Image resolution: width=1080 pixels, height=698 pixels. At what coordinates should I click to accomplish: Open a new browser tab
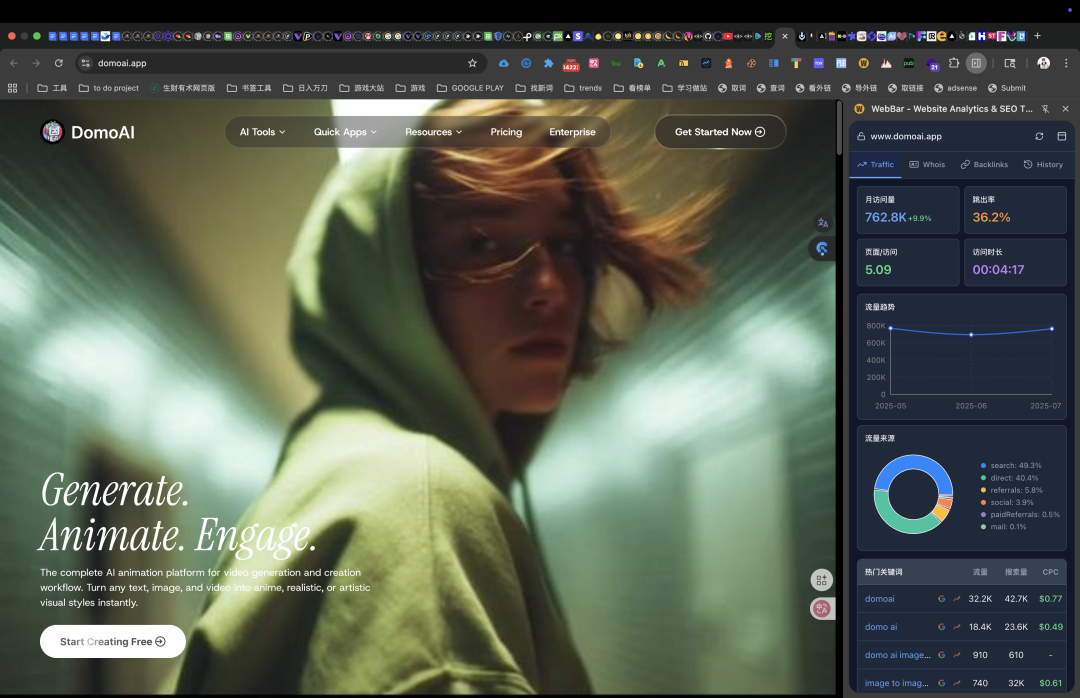[x=1037, y=36]
